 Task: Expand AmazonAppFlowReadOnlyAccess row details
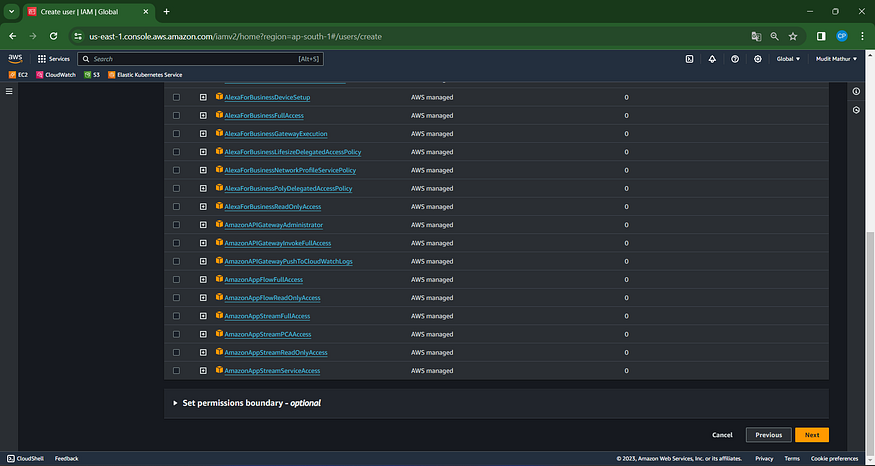[x=203, y=298]
